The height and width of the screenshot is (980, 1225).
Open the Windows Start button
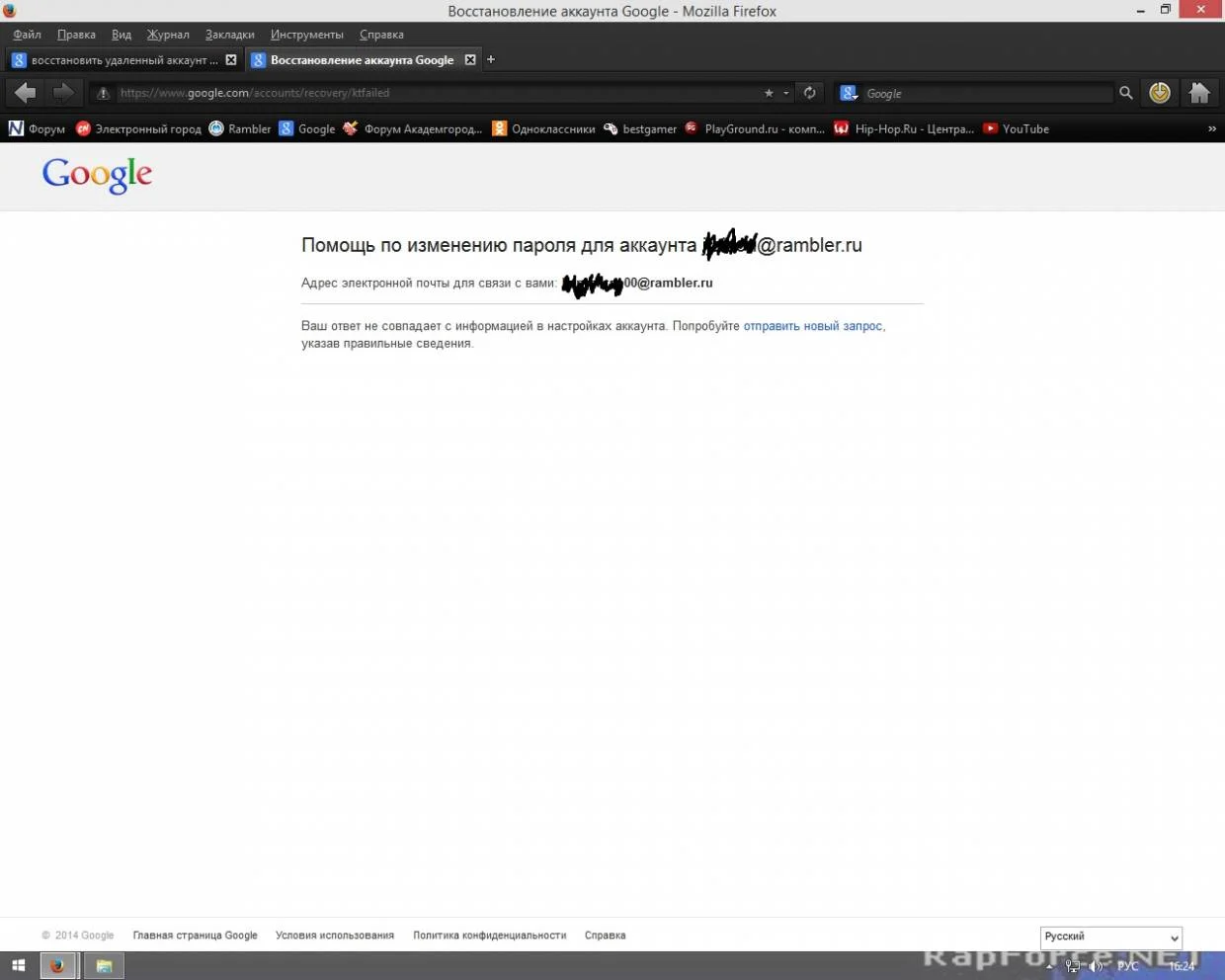coord(18,966)
